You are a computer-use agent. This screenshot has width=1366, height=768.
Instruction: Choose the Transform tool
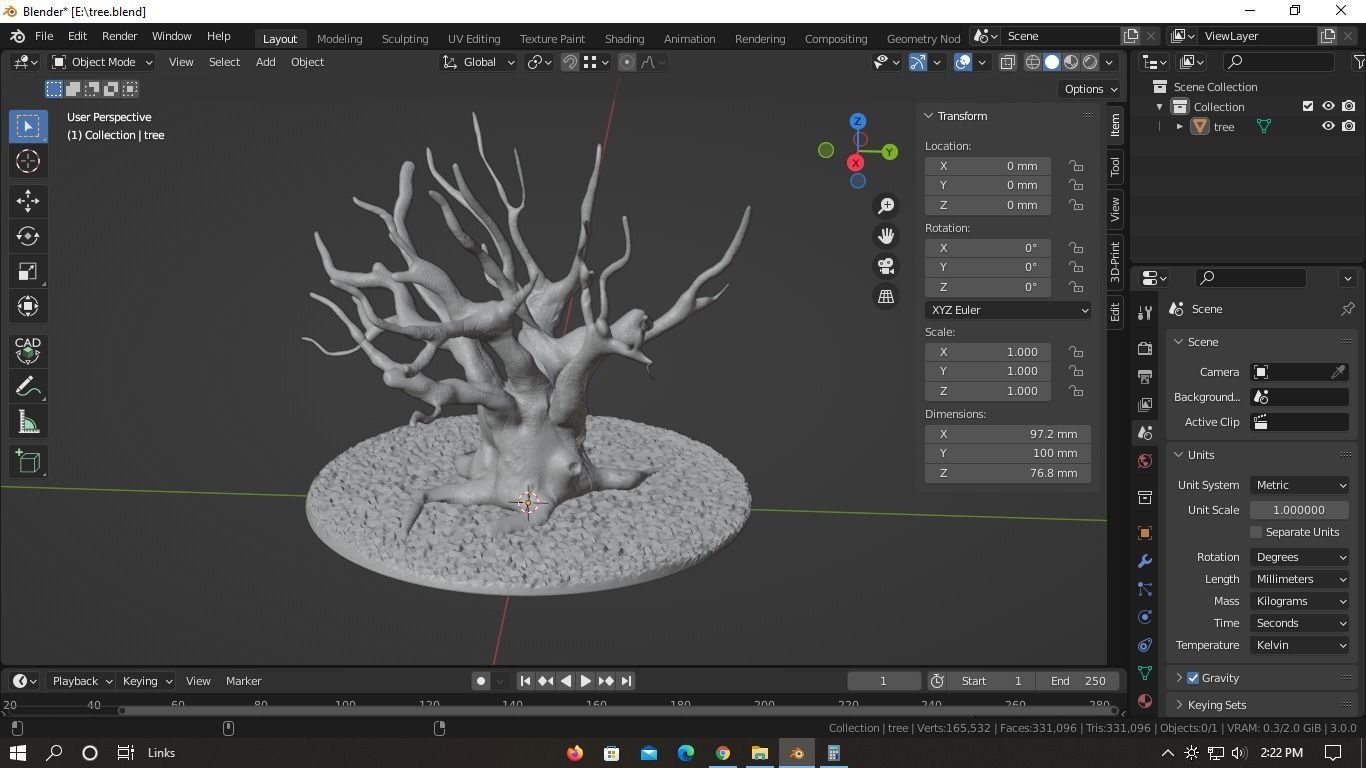click(x=28, y=307)
